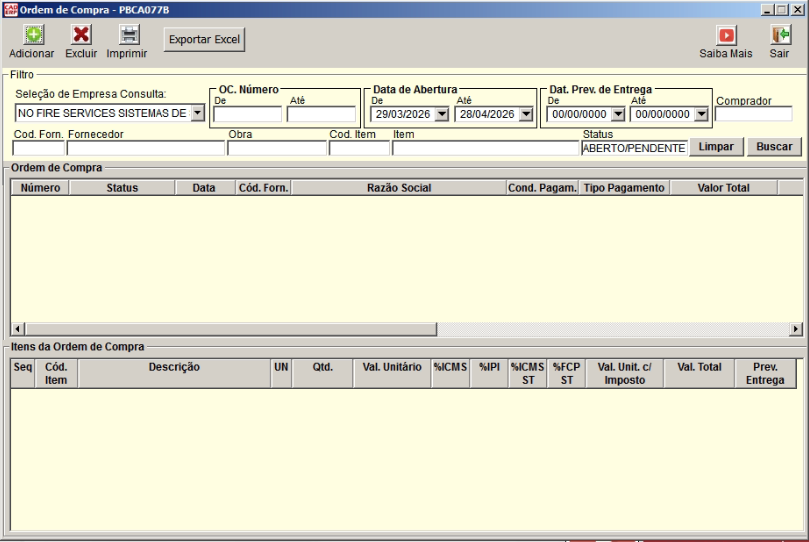Screen dimensions: 809x542
Task: Click the Excluir red X icon
Action: [x=81, y=35]
